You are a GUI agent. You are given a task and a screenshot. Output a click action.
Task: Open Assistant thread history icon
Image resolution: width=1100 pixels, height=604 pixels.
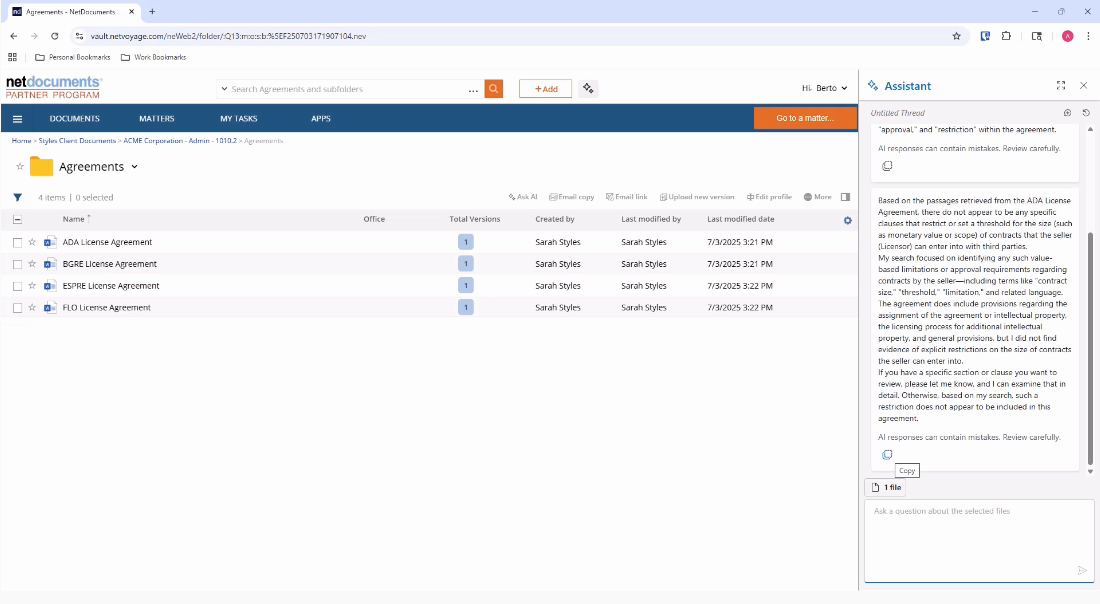pos(1086,113)
